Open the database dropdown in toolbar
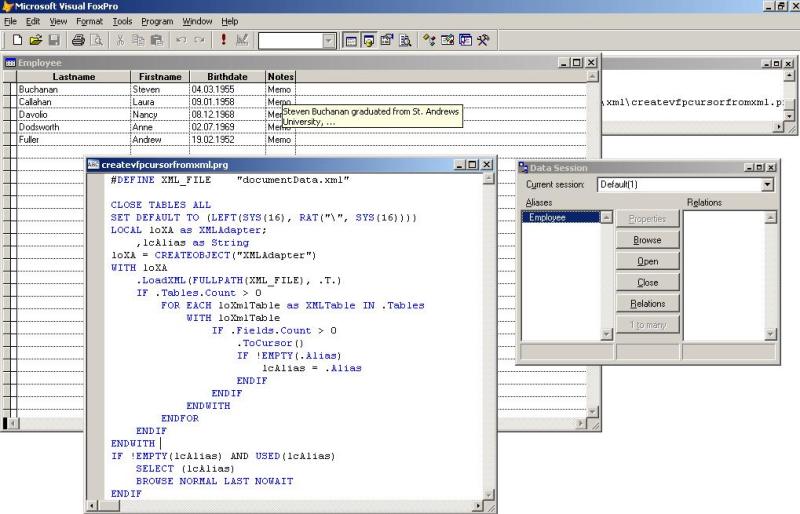The image size is (800, 514). (x=329, y=41)
